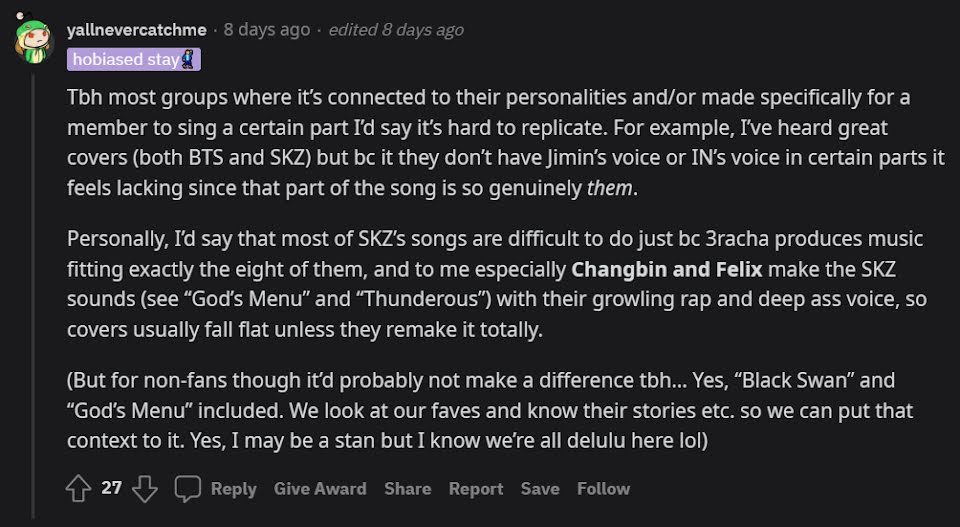Viewport: 960px width, 527px height.
Task: Click the last paragraph starting "(But for non-fans"
Action: (480, 410)
